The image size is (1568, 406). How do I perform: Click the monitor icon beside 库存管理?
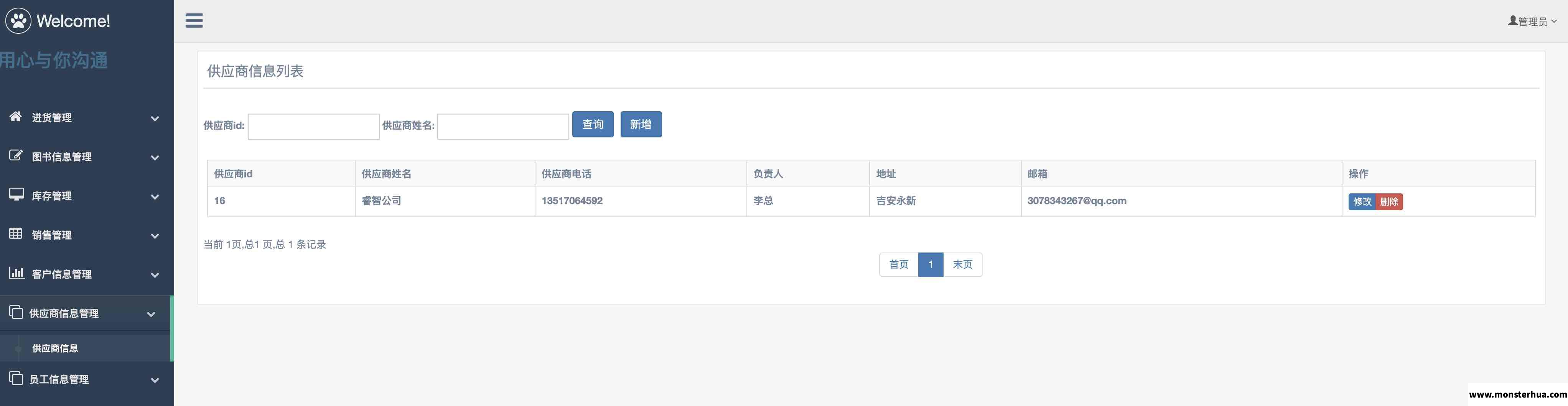[16, 194]
